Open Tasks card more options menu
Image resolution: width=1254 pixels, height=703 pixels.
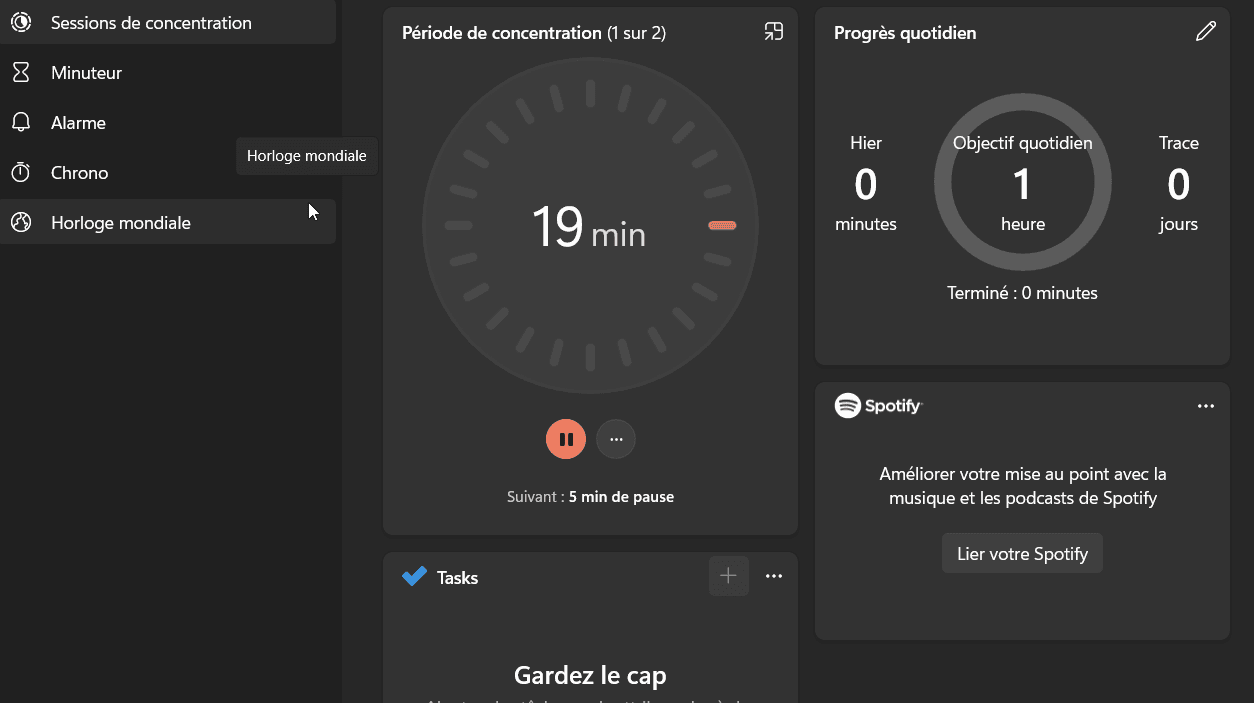pos(773,576)
